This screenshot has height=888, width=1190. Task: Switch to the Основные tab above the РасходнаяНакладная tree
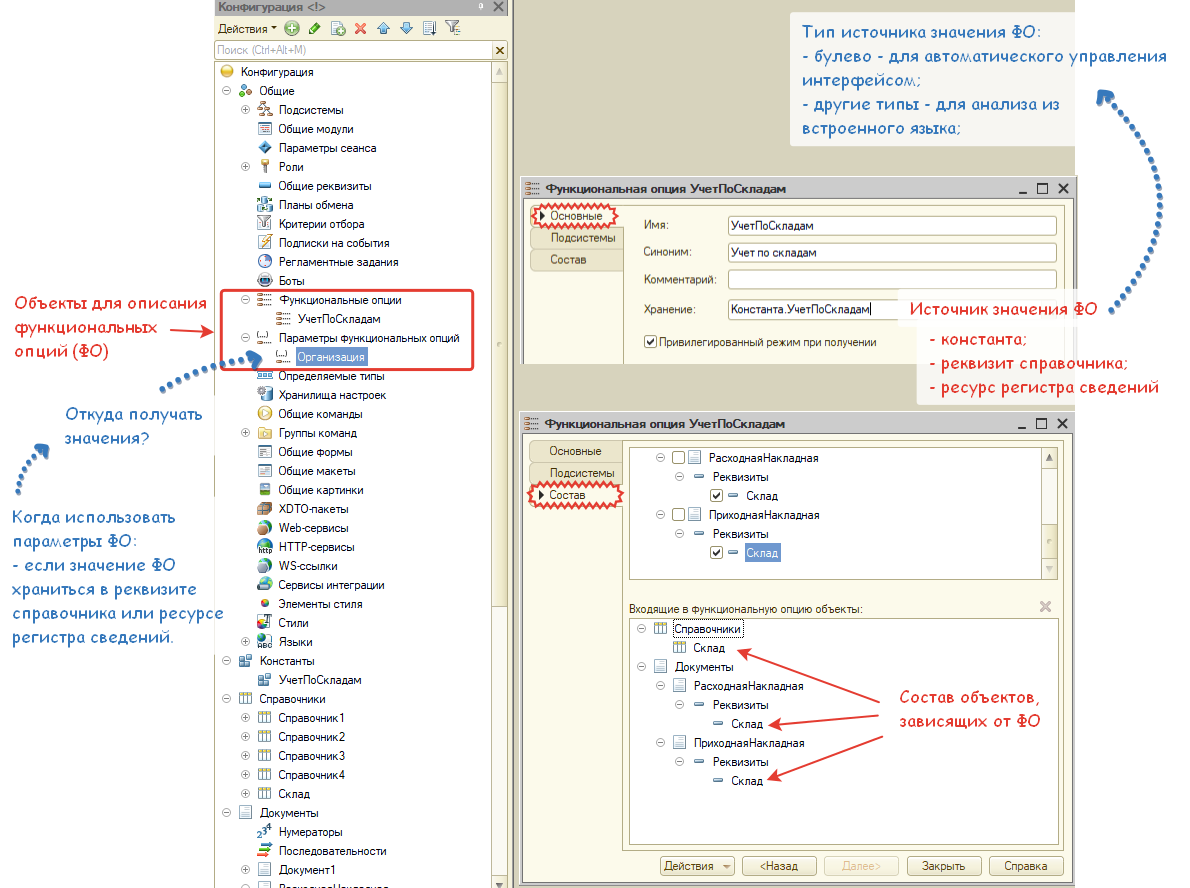pyautogui.click(x=575, y=451)
